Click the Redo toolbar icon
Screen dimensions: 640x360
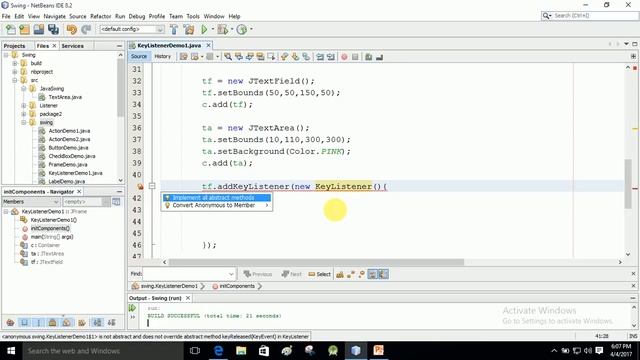pyautogui.click(x=86, y=29)
